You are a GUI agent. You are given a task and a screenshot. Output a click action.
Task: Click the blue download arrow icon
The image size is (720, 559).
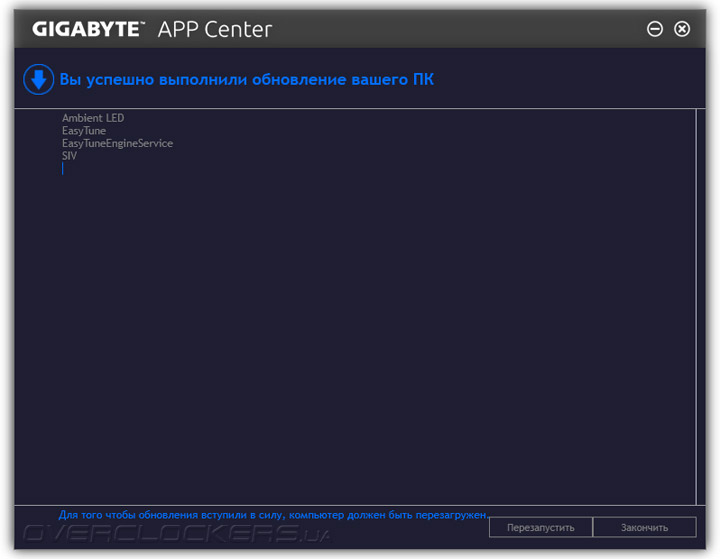click(x=39, y=79)
